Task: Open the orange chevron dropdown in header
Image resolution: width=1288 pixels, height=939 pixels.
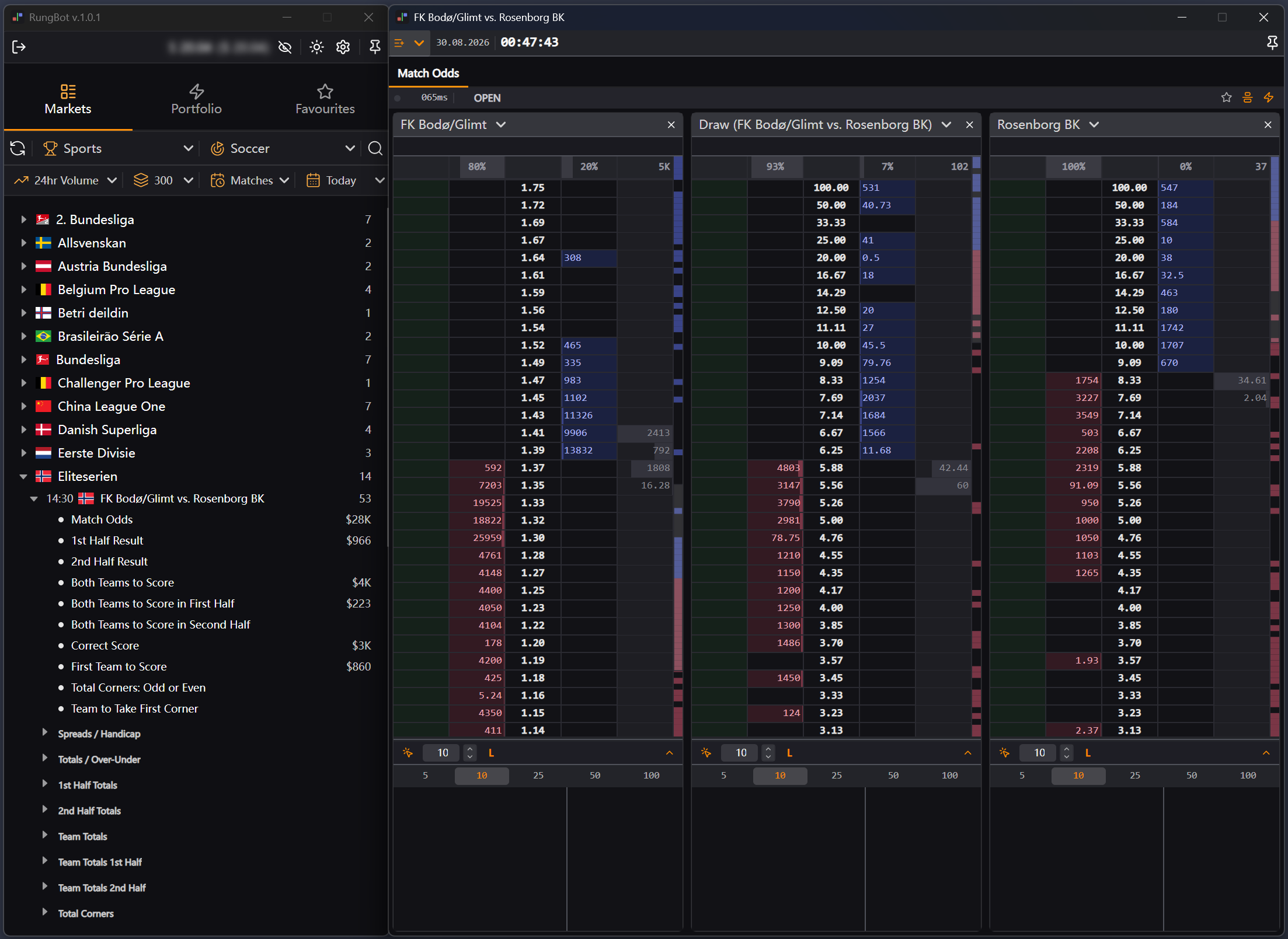Action: 419,43
